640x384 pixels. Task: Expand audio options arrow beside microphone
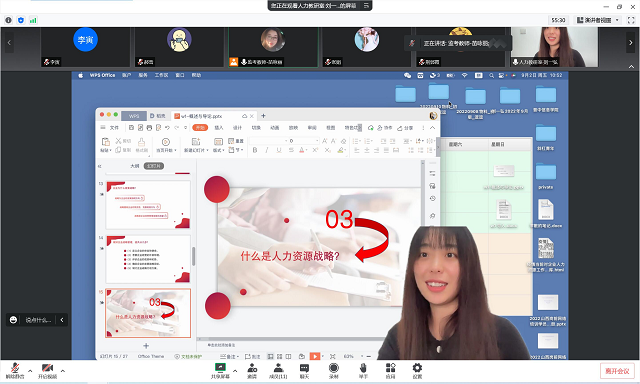tap(30, 371)
